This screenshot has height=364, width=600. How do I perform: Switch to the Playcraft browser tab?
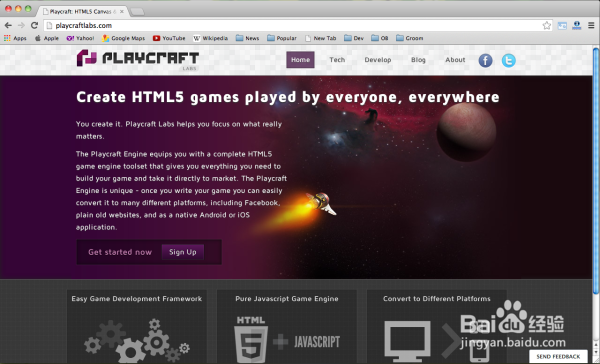pyautogui.click(x=82, y=11)
